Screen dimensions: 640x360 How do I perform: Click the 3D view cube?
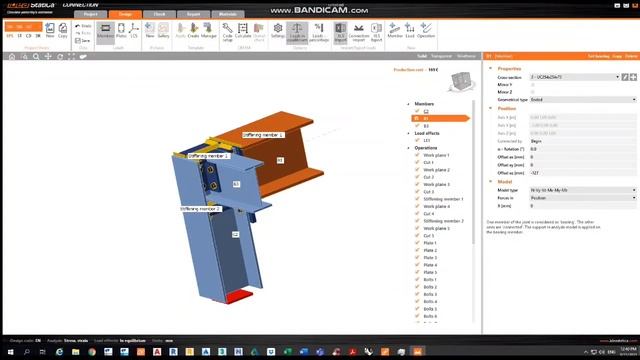click(462, 82)
